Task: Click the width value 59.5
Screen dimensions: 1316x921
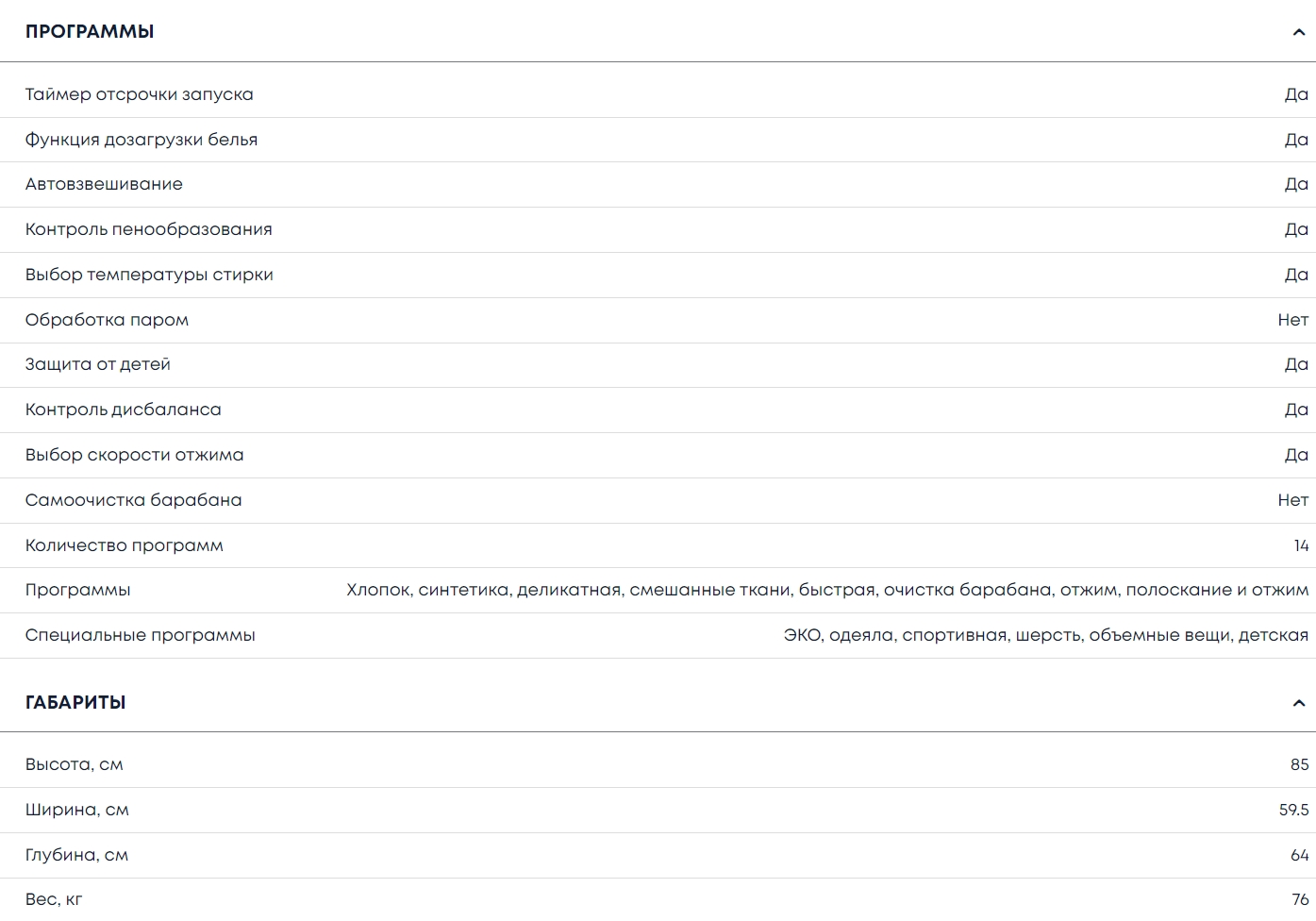Action: coord(1293,810)
